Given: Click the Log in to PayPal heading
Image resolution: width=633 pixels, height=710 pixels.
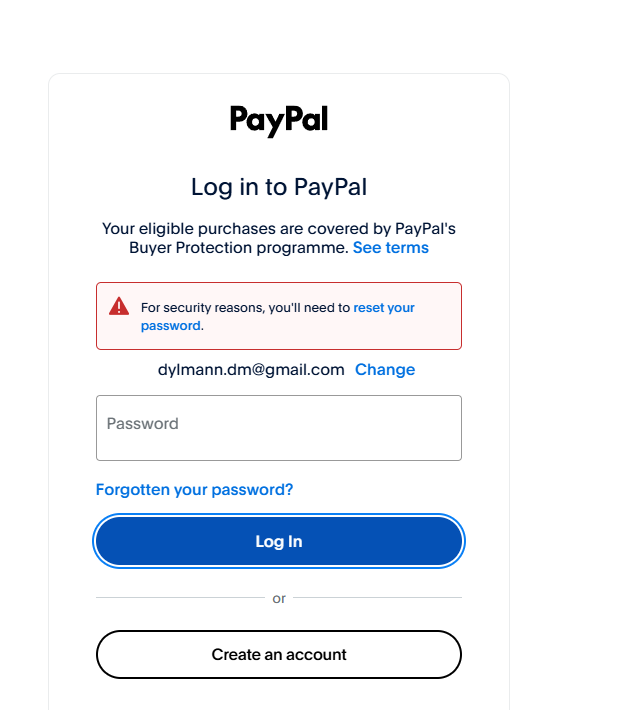Looking at the screenshot, I should [279, 187].
